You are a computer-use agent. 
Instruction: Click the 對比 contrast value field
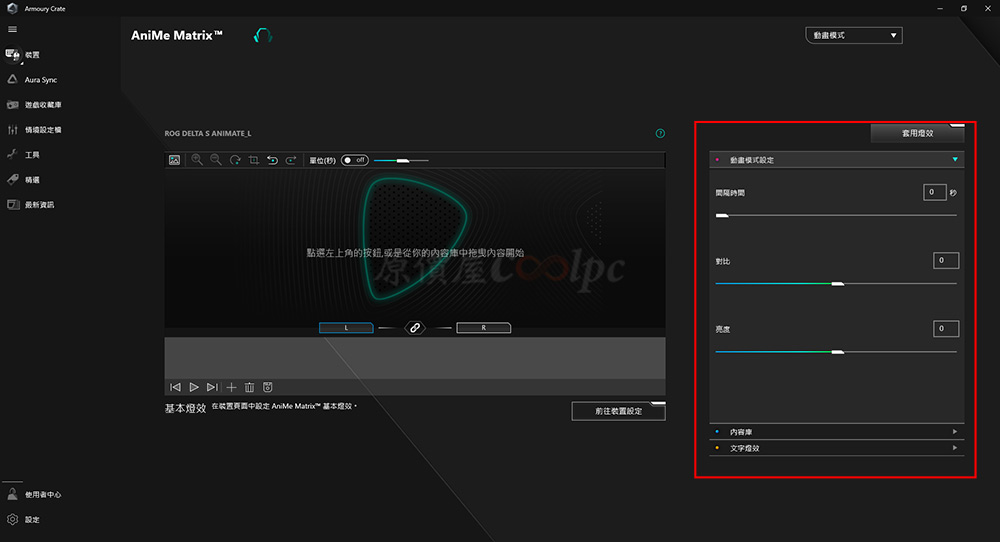(946, 260)
